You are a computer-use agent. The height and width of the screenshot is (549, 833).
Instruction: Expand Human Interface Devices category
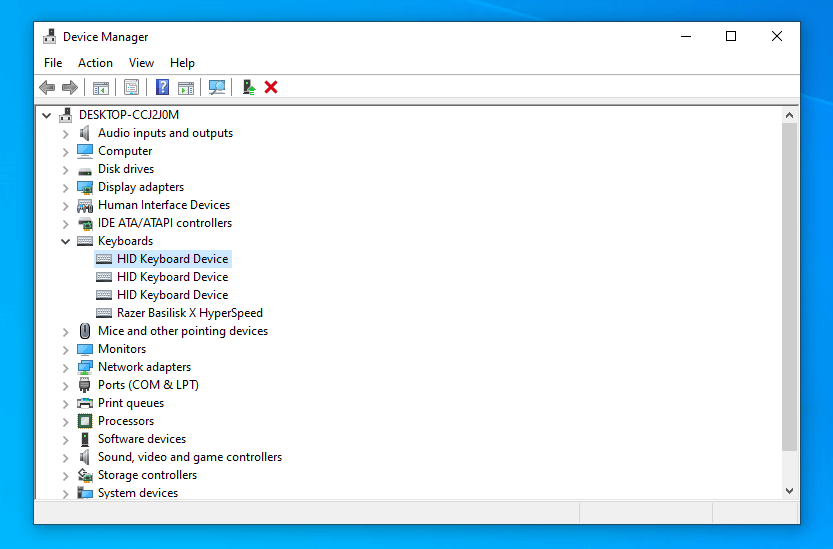[65, 206]
